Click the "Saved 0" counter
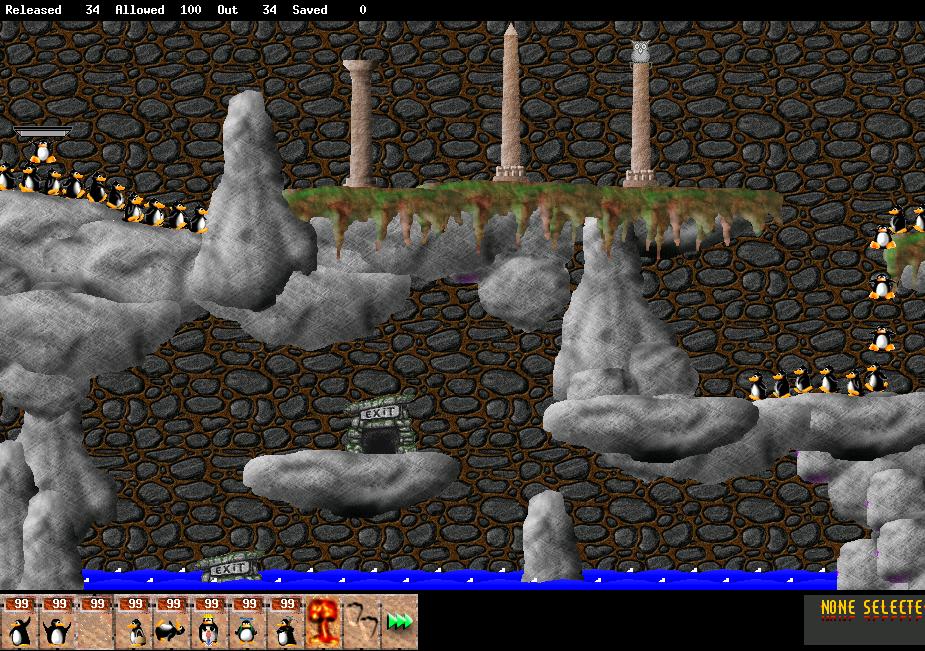Screen dimensions: 925x651 click(x=329, y=10)
